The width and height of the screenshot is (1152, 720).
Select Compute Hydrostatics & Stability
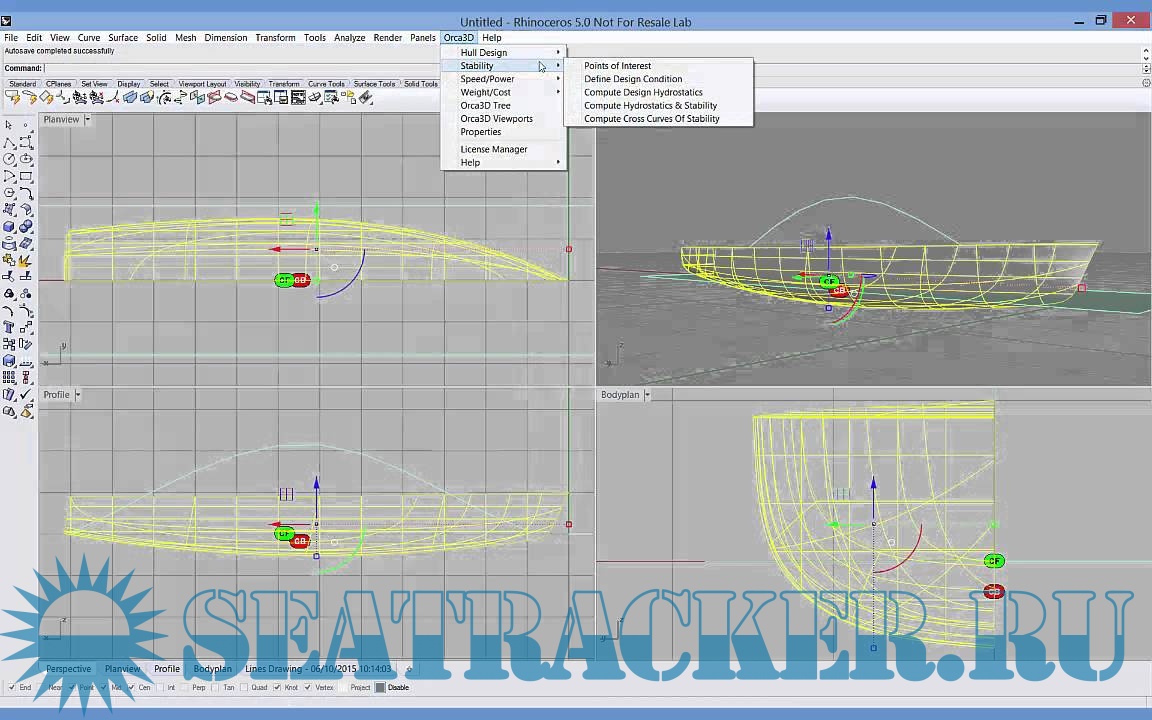(x=650, y=105)
